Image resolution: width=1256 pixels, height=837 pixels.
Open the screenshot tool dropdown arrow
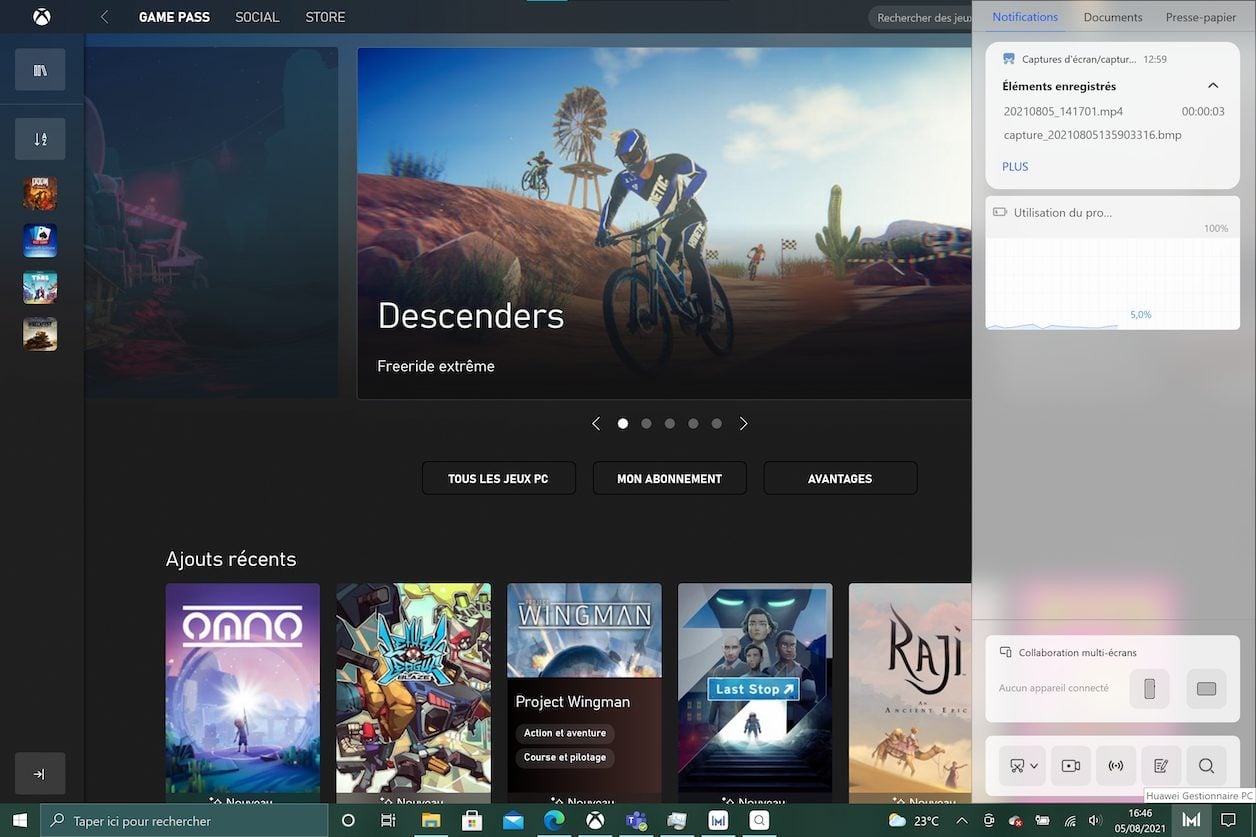[1034, 766]
